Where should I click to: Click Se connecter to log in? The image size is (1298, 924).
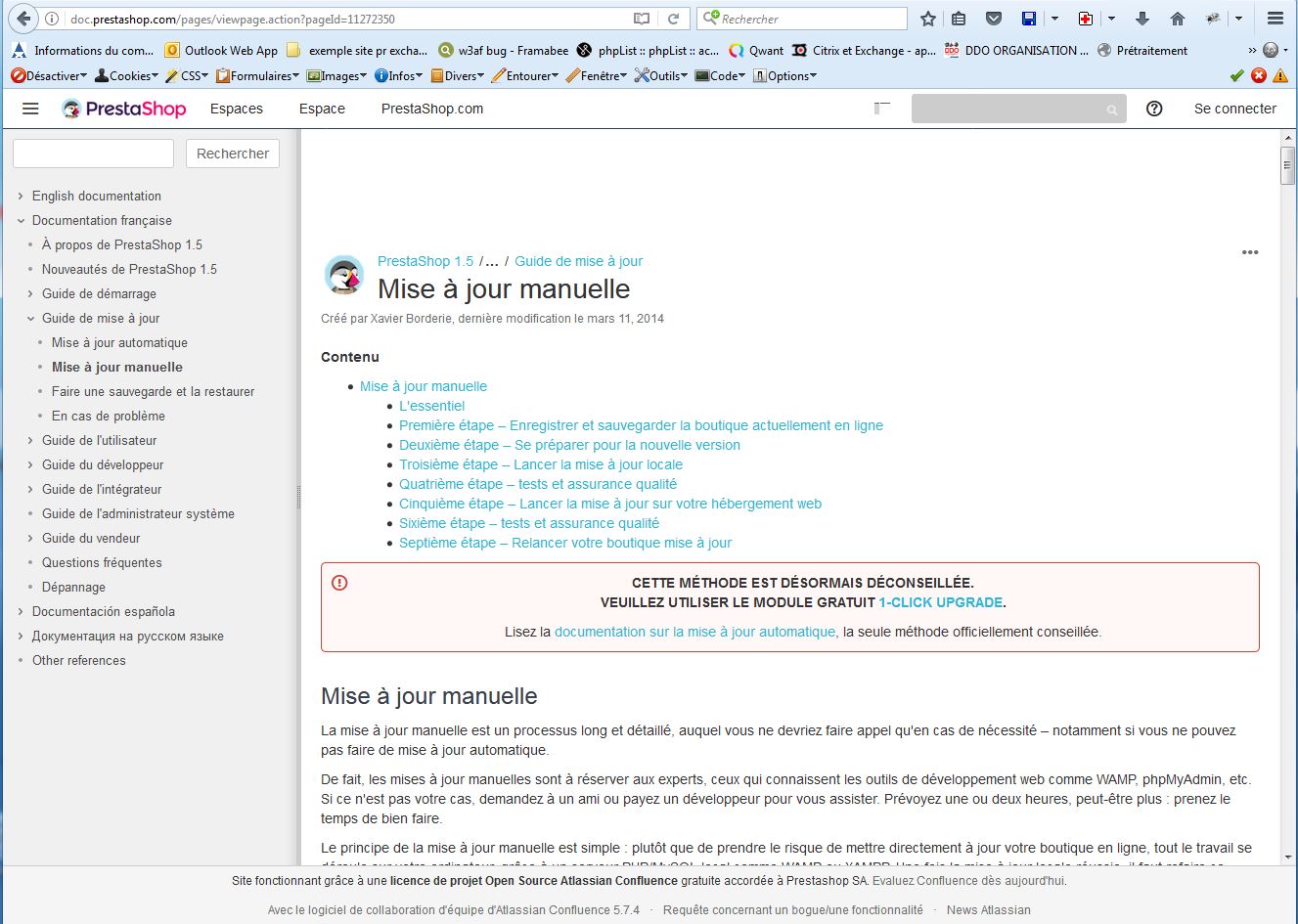tap(1234, 109)
